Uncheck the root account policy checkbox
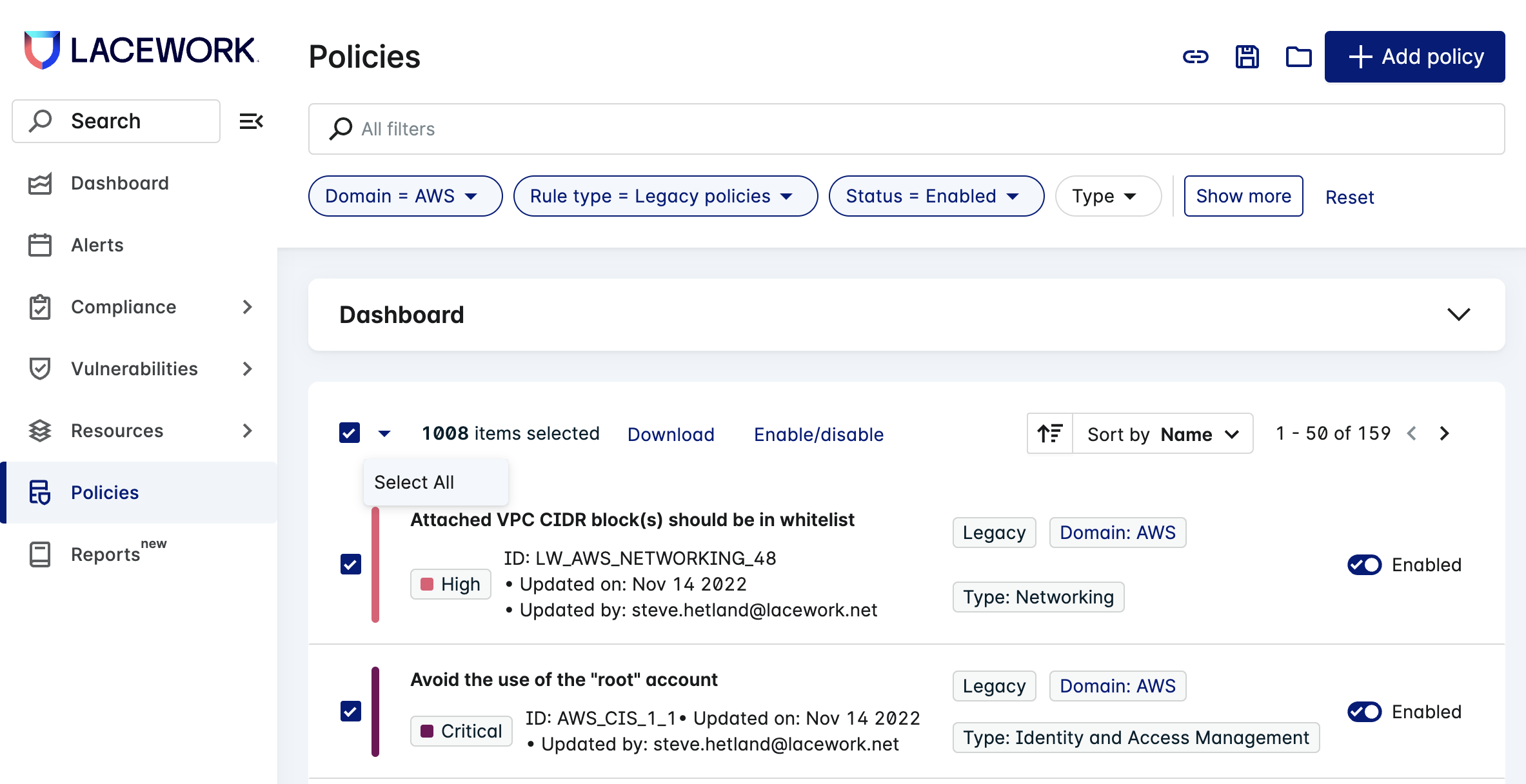This screenshot has width=1526, height=784. pyautogui.click(x=351, y=711)
